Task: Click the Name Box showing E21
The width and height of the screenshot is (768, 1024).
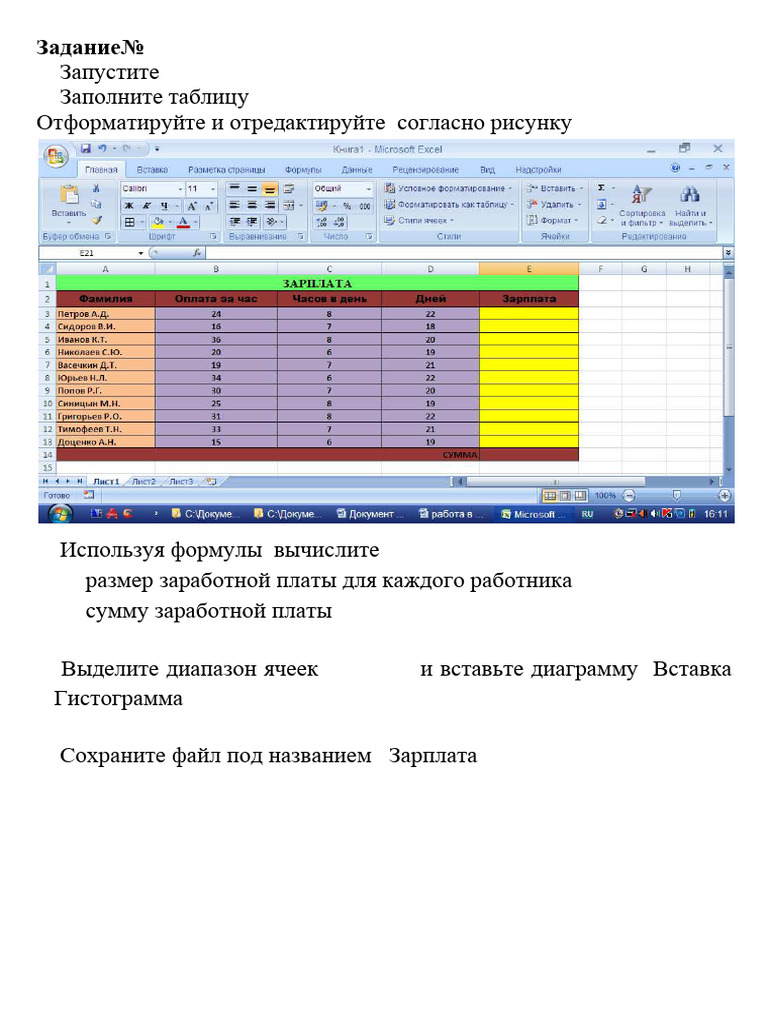Action: [x=87, y=253]
